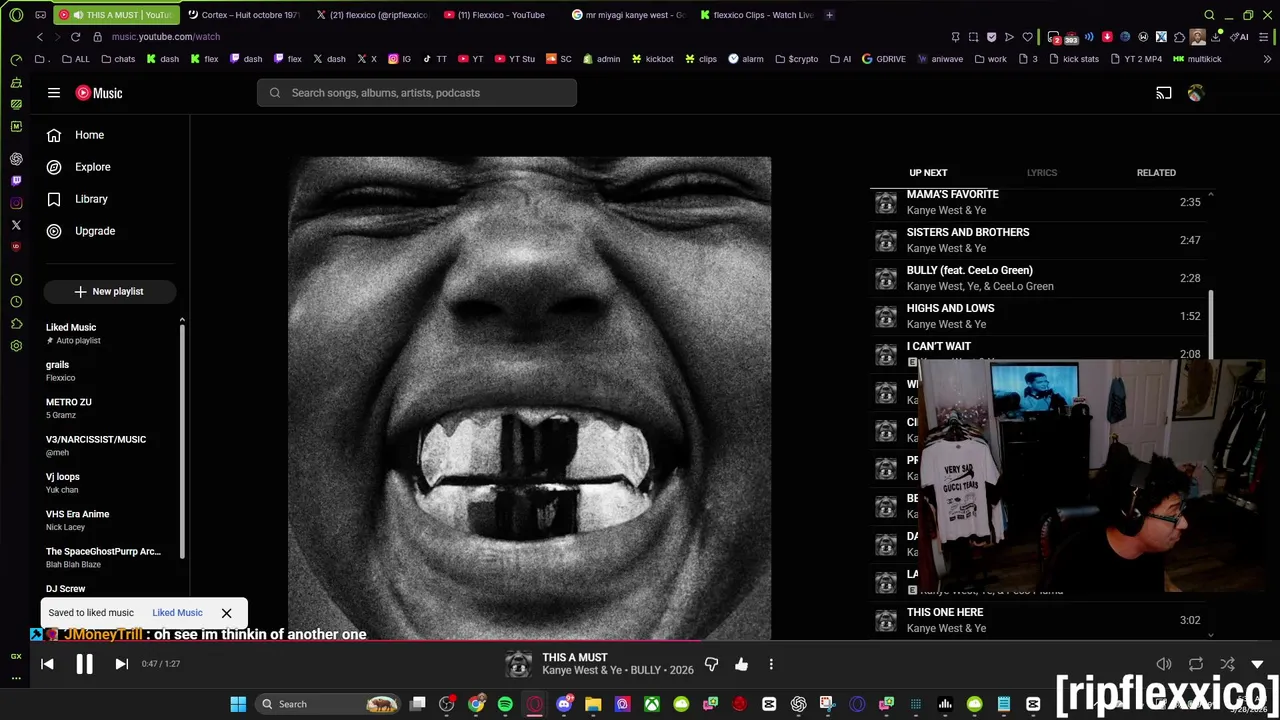
Task: Open the work bookmark folder
Action: coord(990,59)
